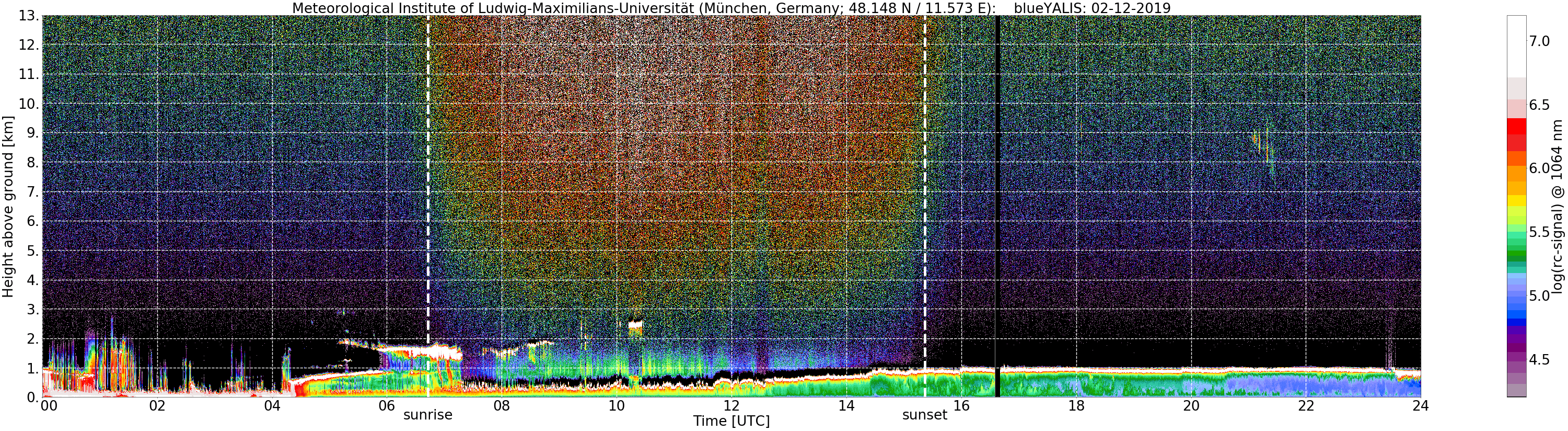Click the x-axis tick label 06

coord(387,406)
